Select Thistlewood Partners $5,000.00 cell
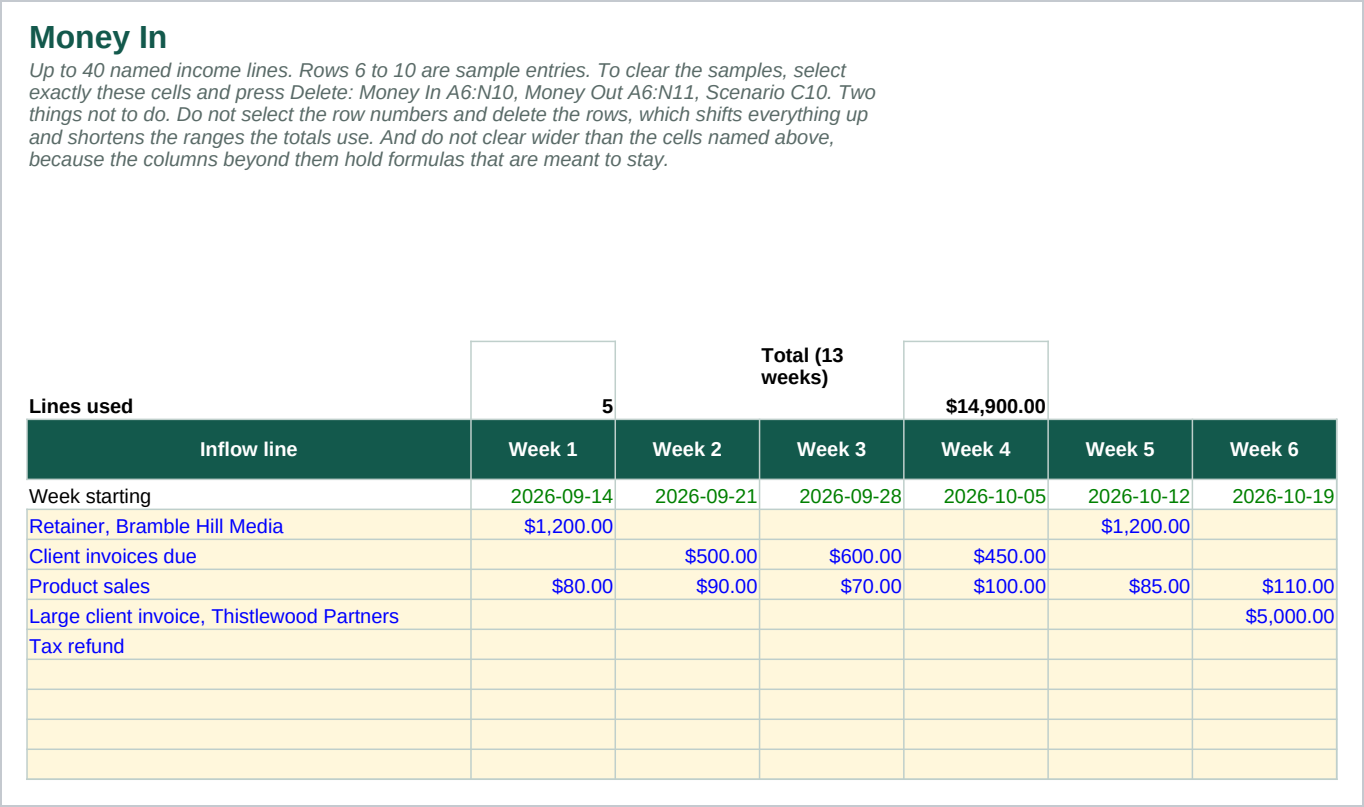The width and height of the screenshot is (1364, 807). [1265, 616]
